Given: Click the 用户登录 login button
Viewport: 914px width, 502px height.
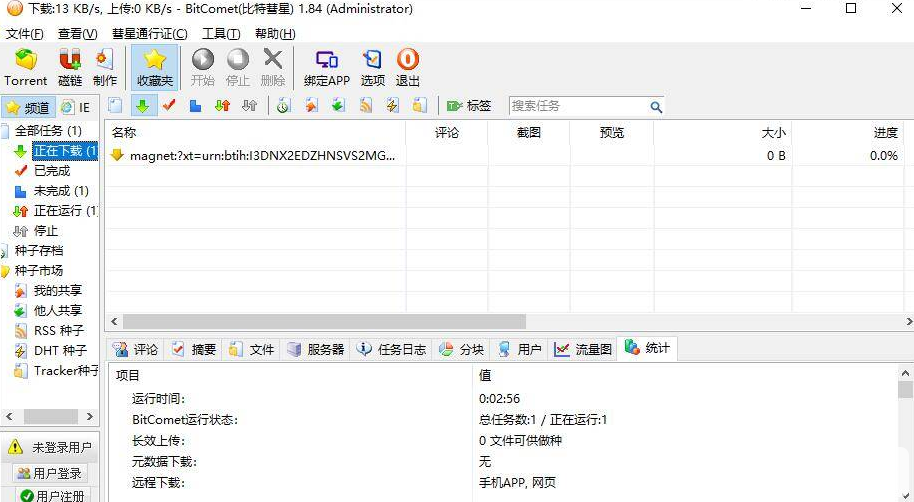Looking at the screenshot, I should (x=49, y=473).
